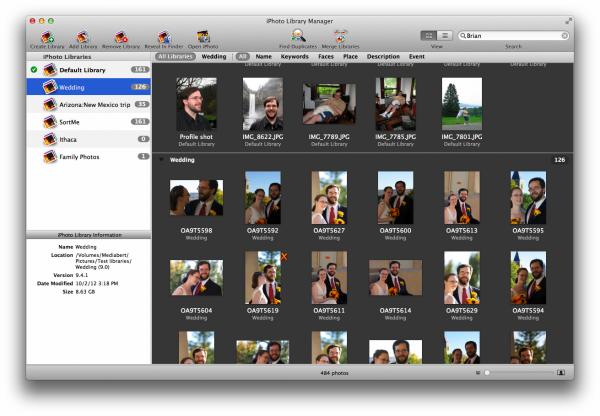Select the Wedding scope button
Viewport: 600px width, 416px height.
click(214, 57)
